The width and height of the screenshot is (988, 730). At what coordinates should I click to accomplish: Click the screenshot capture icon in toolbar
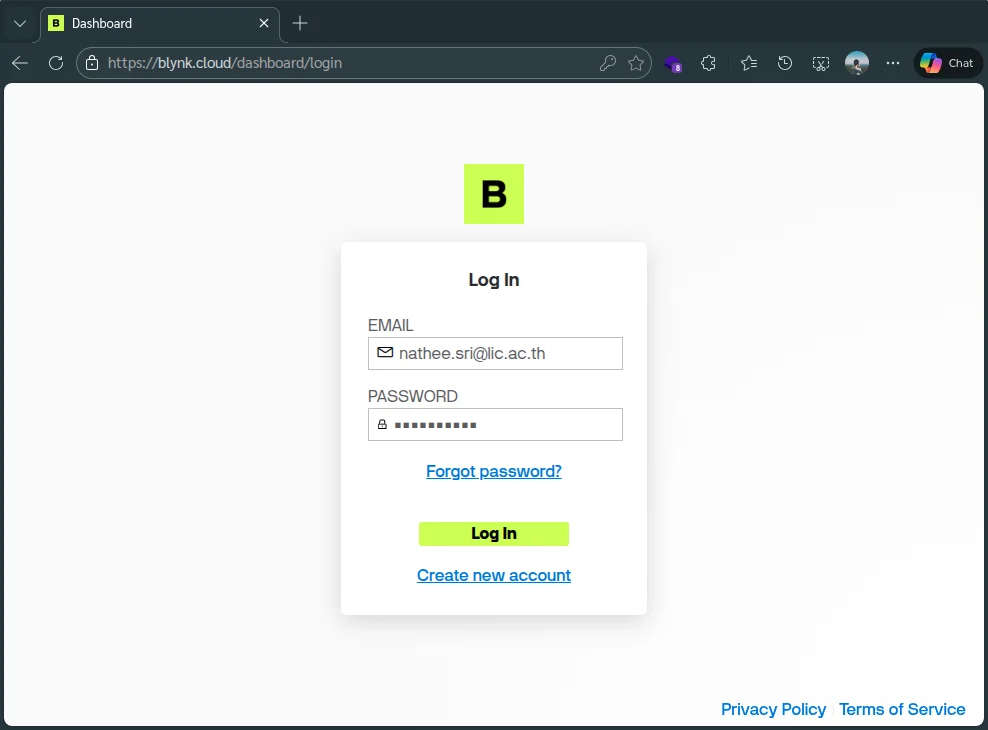coord(820,63)
